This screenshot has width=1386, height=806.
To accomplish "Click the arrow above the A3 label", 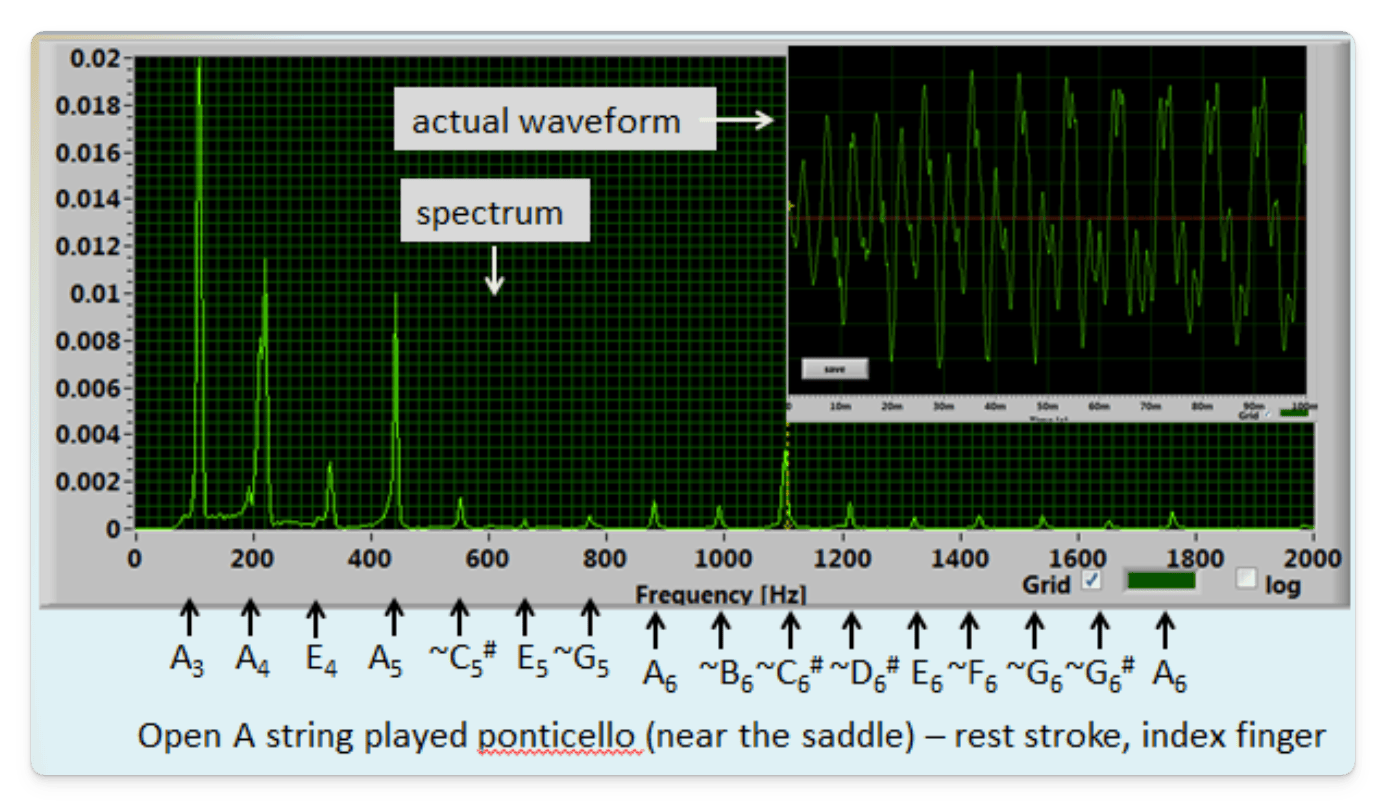I will (188, 617).
